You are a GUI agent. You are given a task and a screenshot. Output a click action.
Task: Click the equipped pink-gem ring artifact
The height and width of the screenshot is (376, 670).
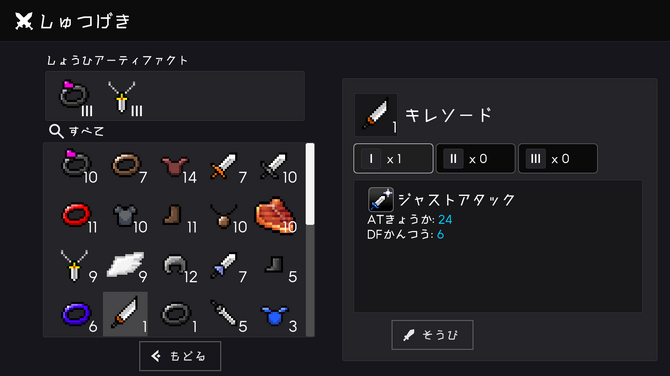[x=76, y=97]
